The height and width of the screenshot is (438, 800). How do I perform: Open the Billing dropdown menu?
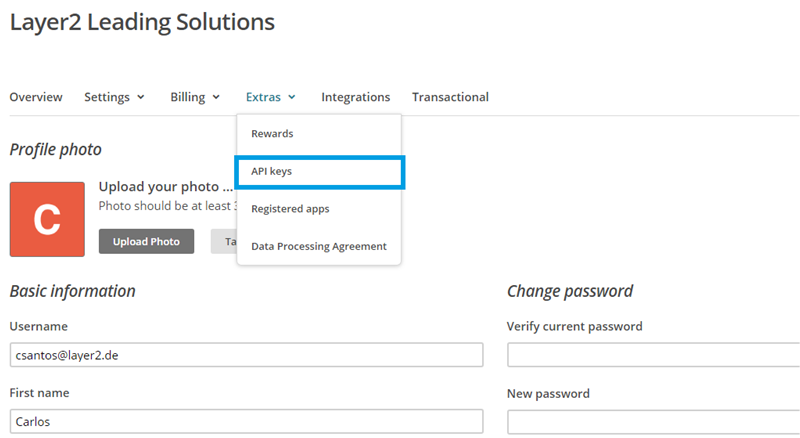pyautogui.click(x=195, y=97)
